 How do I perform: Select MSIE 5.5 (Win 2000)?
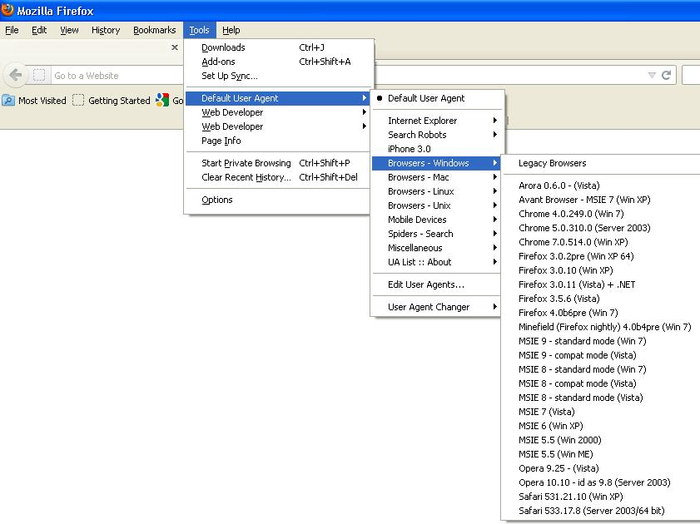(601, 440)
